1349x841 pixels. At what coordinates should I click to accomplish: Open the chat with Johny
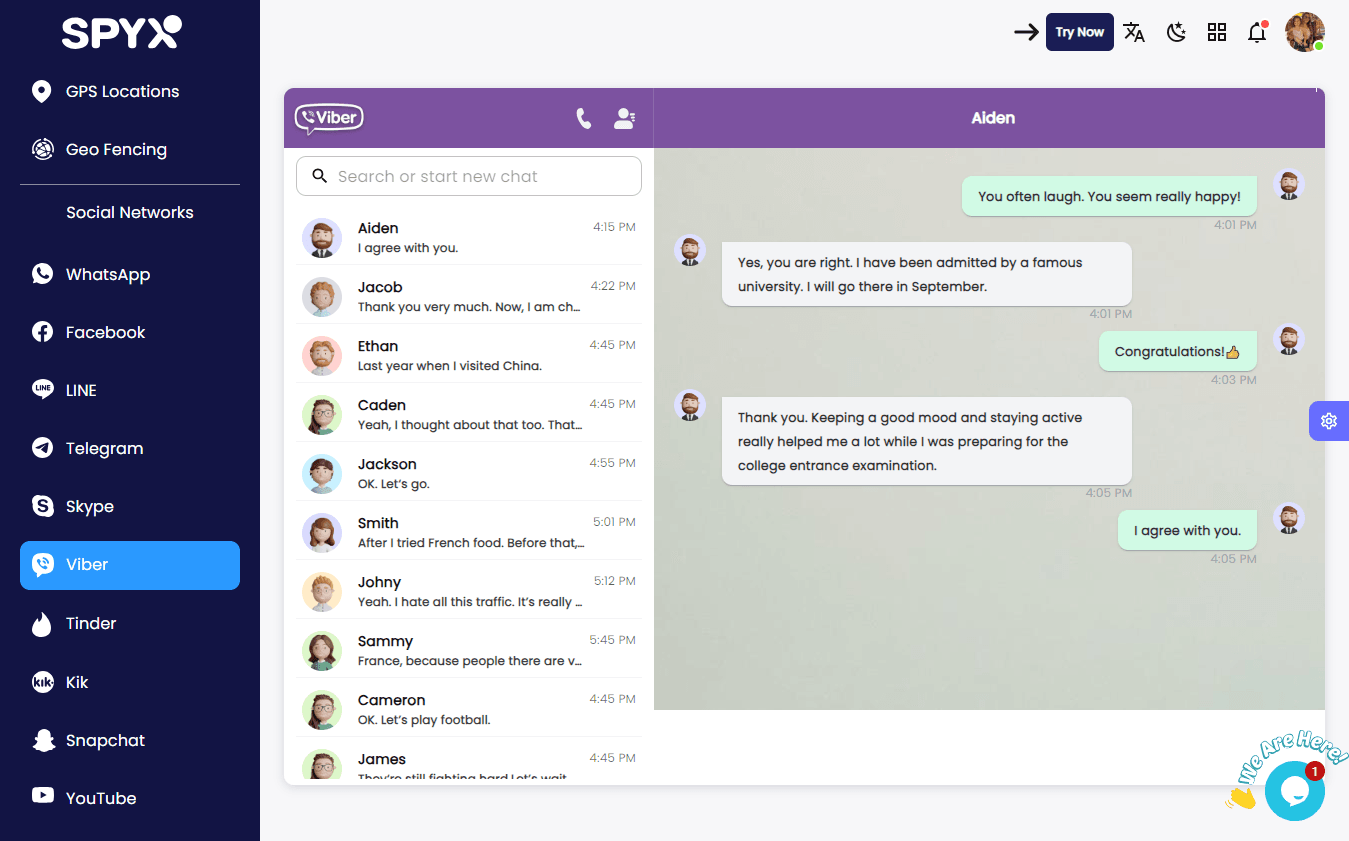[x=469, y=591]
